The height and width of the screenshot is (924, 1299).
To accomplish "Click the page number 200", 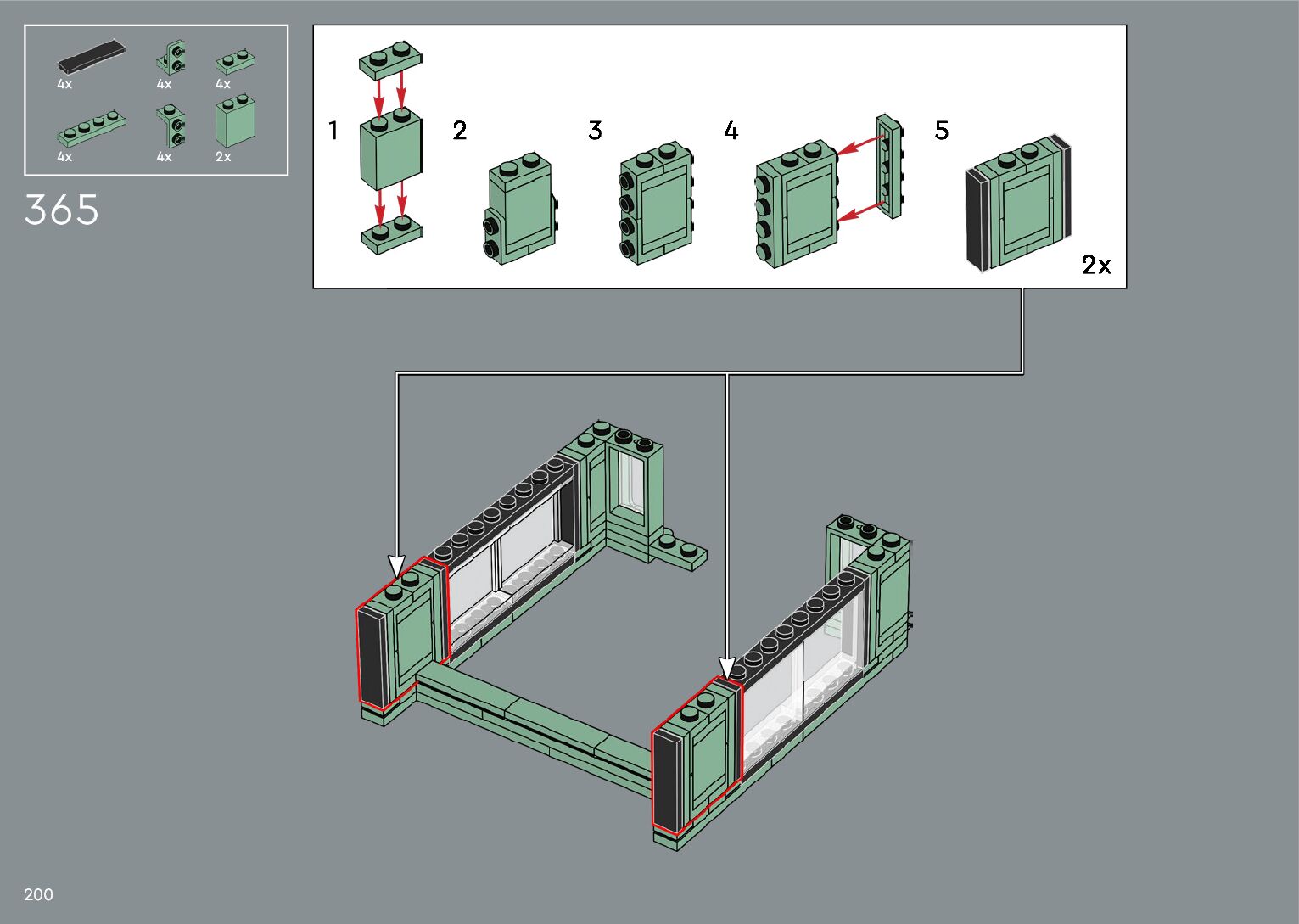I will 39,894.
